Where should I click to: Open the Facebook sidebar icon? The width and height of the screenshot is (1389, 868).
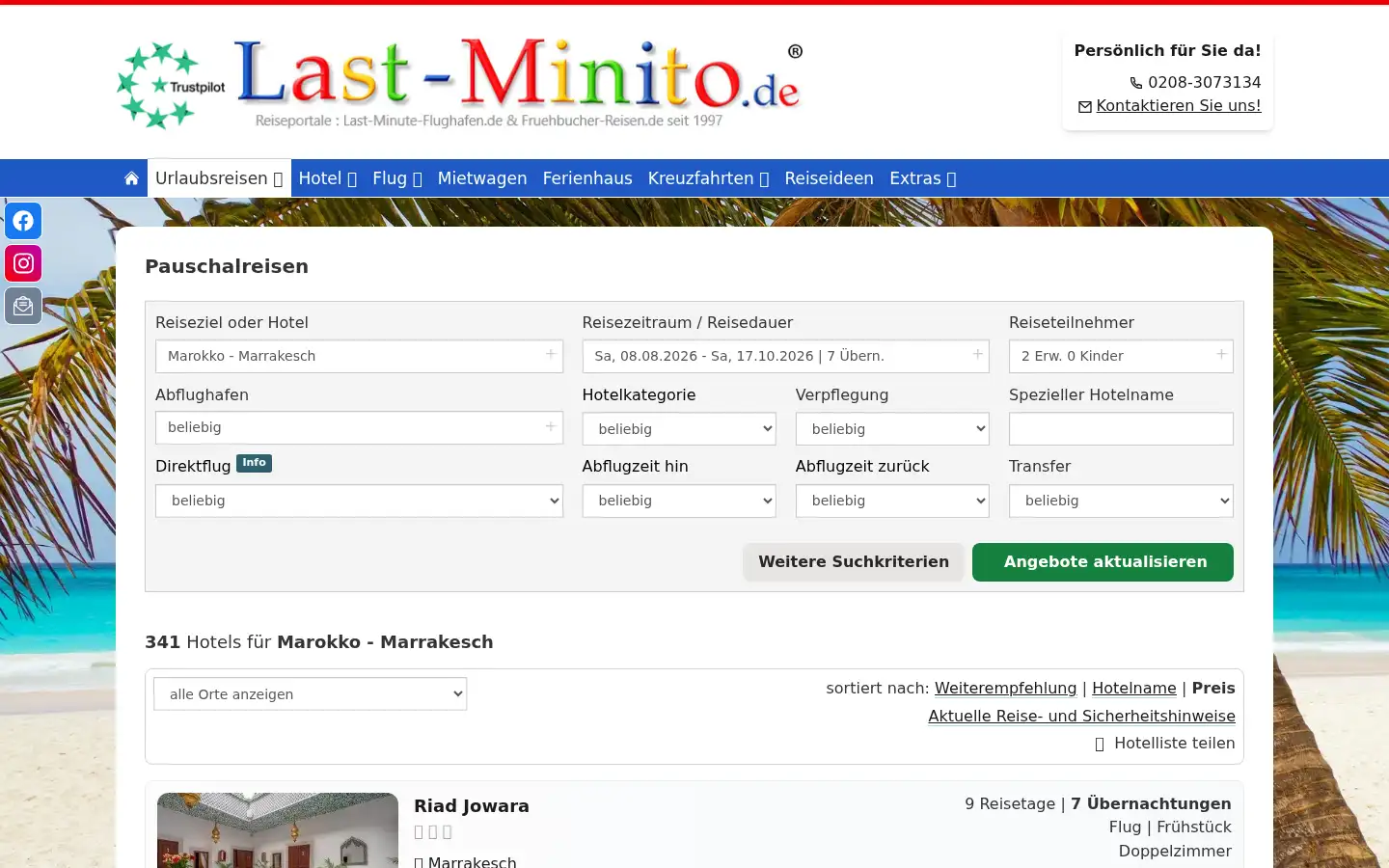coord(23,221)
